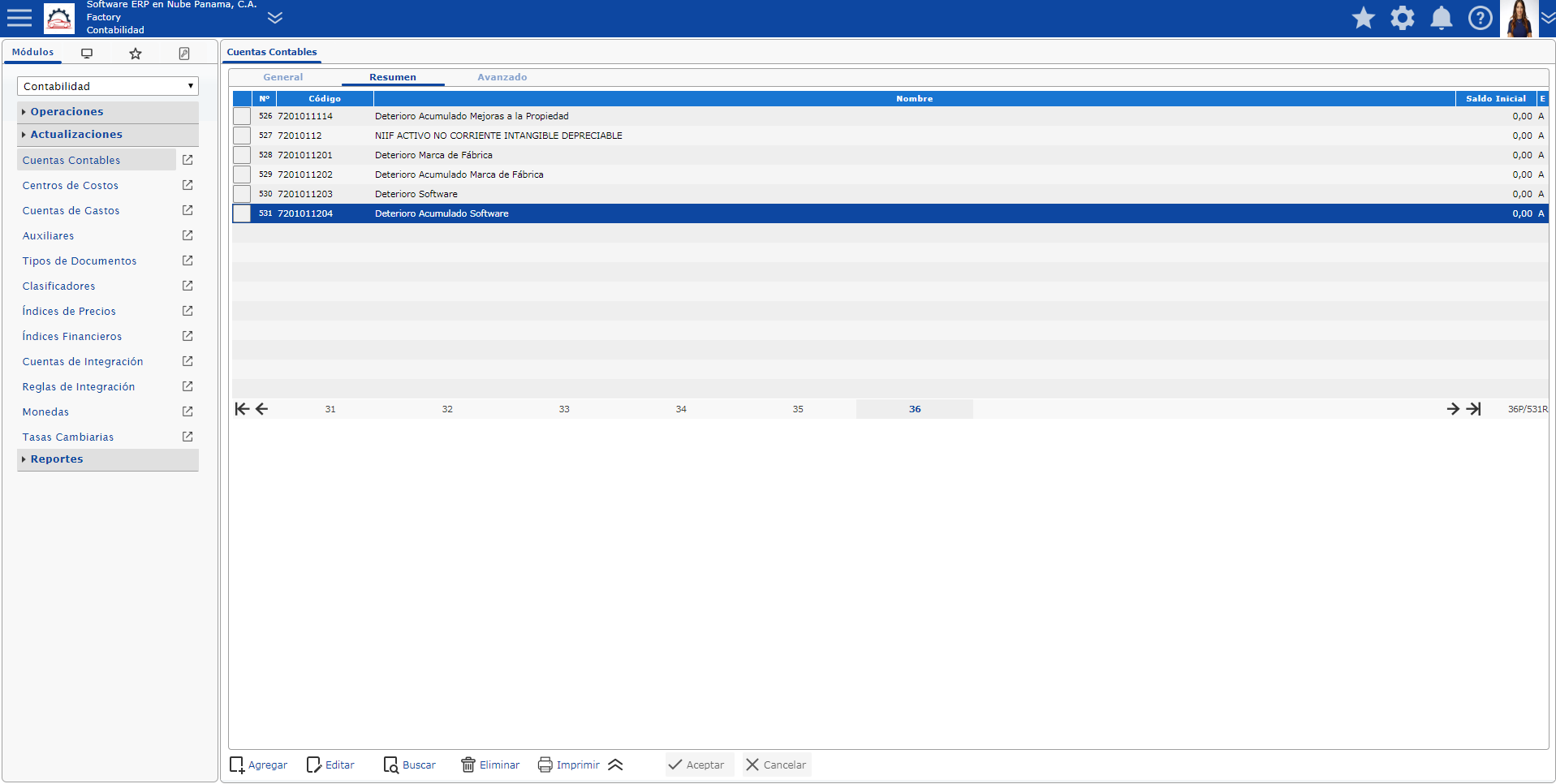1556x784 pixels.
Task: Open favorites star in top bar
Action: click(x=1364, y=18)
